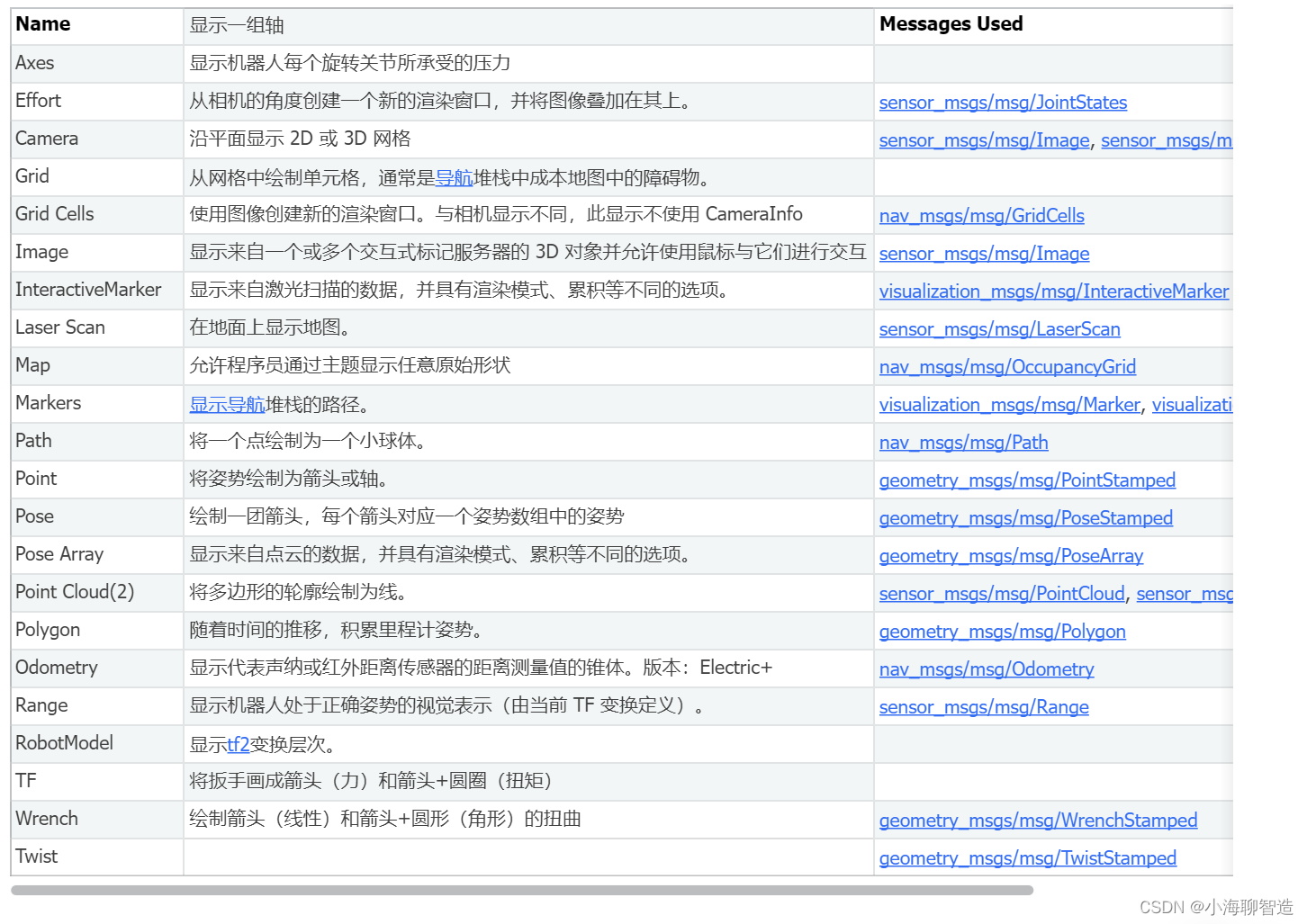The width and height of the screenshot is (1307, 924).
Task: Click the 将一个点绘制为一个小球体 description
Action: (x=308, y=442)
